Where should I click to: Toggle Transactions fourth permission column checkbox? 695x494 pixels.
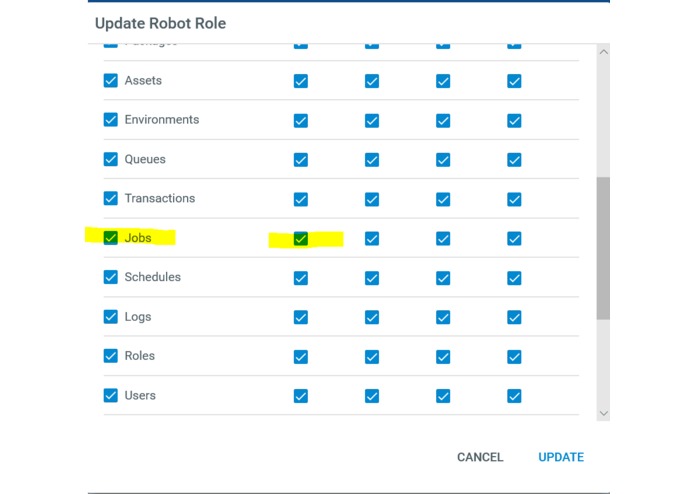coord(514,199)
